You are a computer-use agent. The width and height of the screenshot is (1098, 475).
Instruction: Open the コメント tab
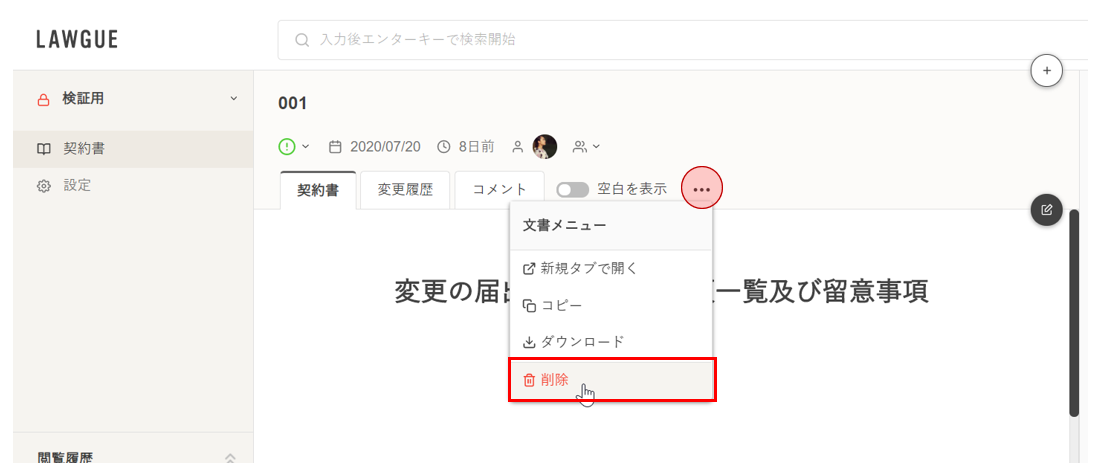coord(499,189)
